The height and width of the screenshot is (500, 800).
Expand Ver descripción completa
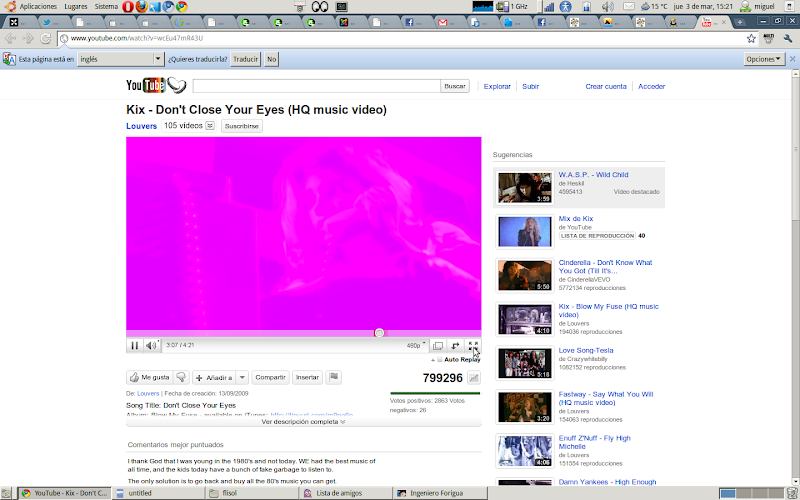304,422
